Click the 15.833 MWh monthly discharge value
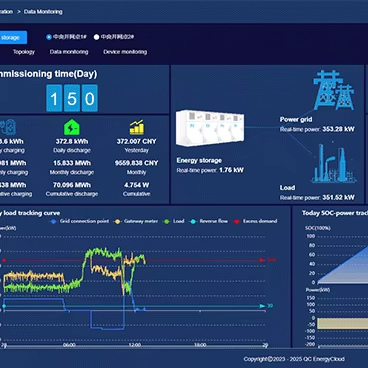This screenshot has height=368, width=368. pyautogui.click(x=72, y=163)
